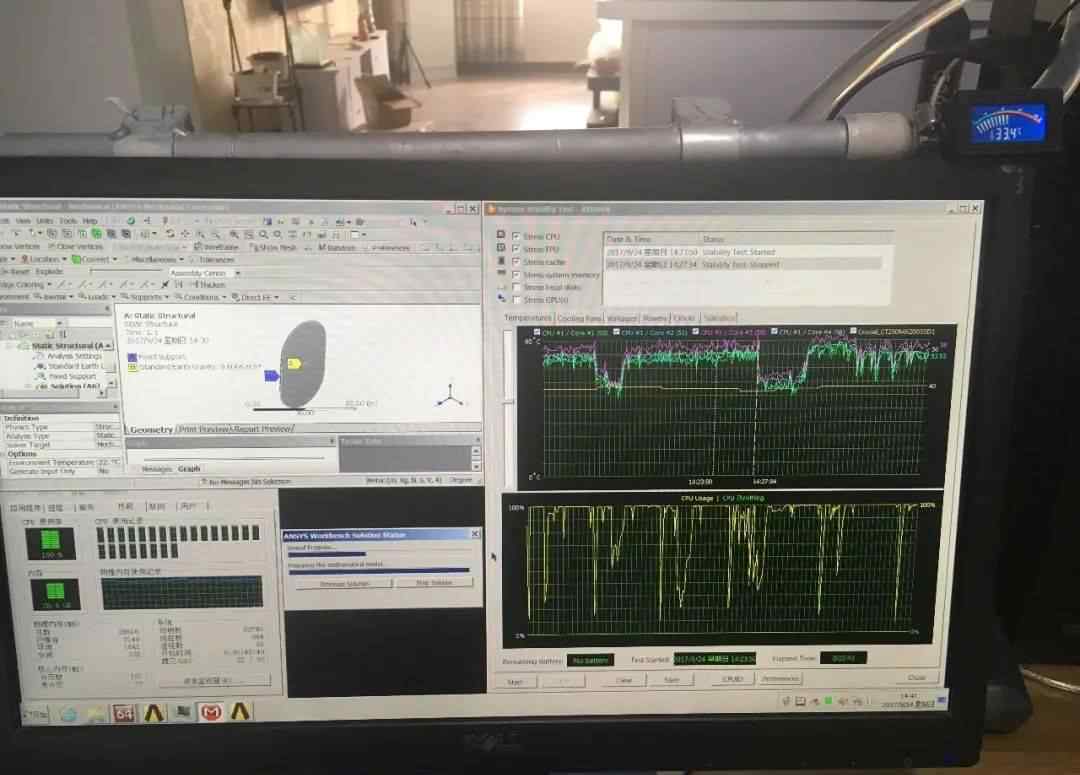This screenshot has height=775, width=1080.
Task: Toggle the Stress CPU checkbox
Action: pyautogui.click(x=516, y=236)
